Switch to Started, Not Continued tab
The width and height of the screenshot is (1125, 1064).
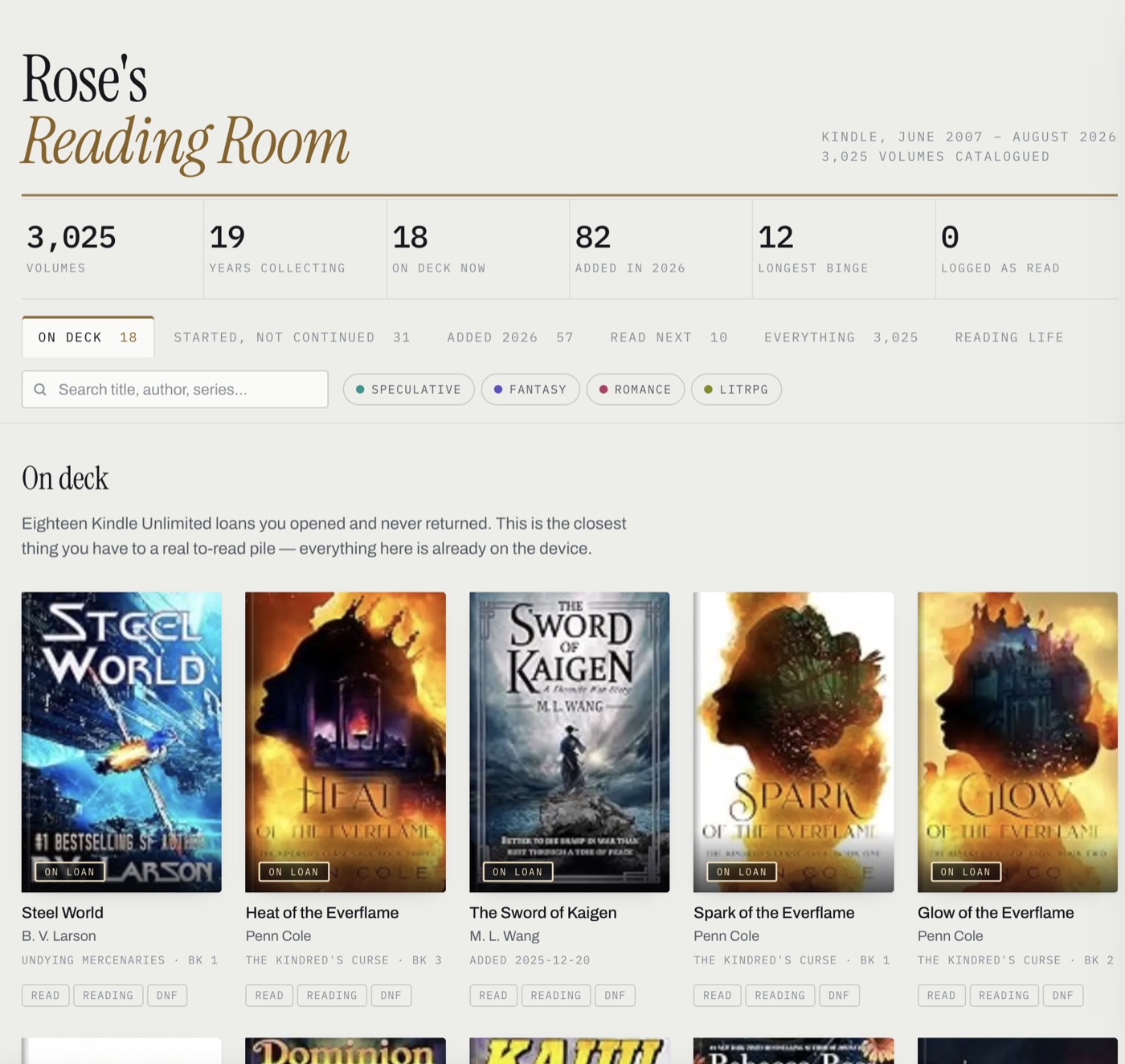[x=292, y=338]
